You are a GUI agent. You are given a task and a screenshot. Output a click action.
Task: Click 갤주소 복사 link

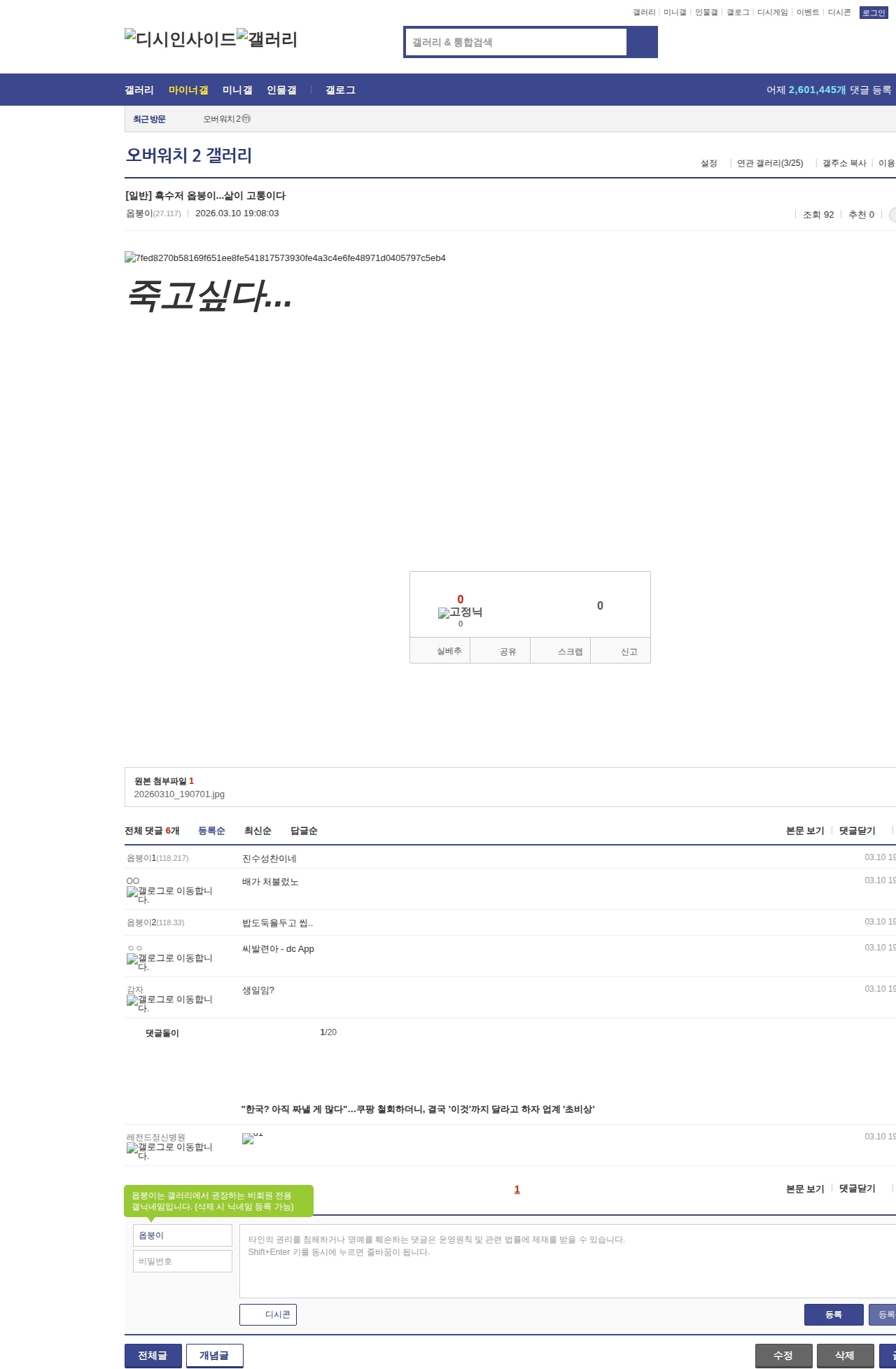tap(844, 163)
